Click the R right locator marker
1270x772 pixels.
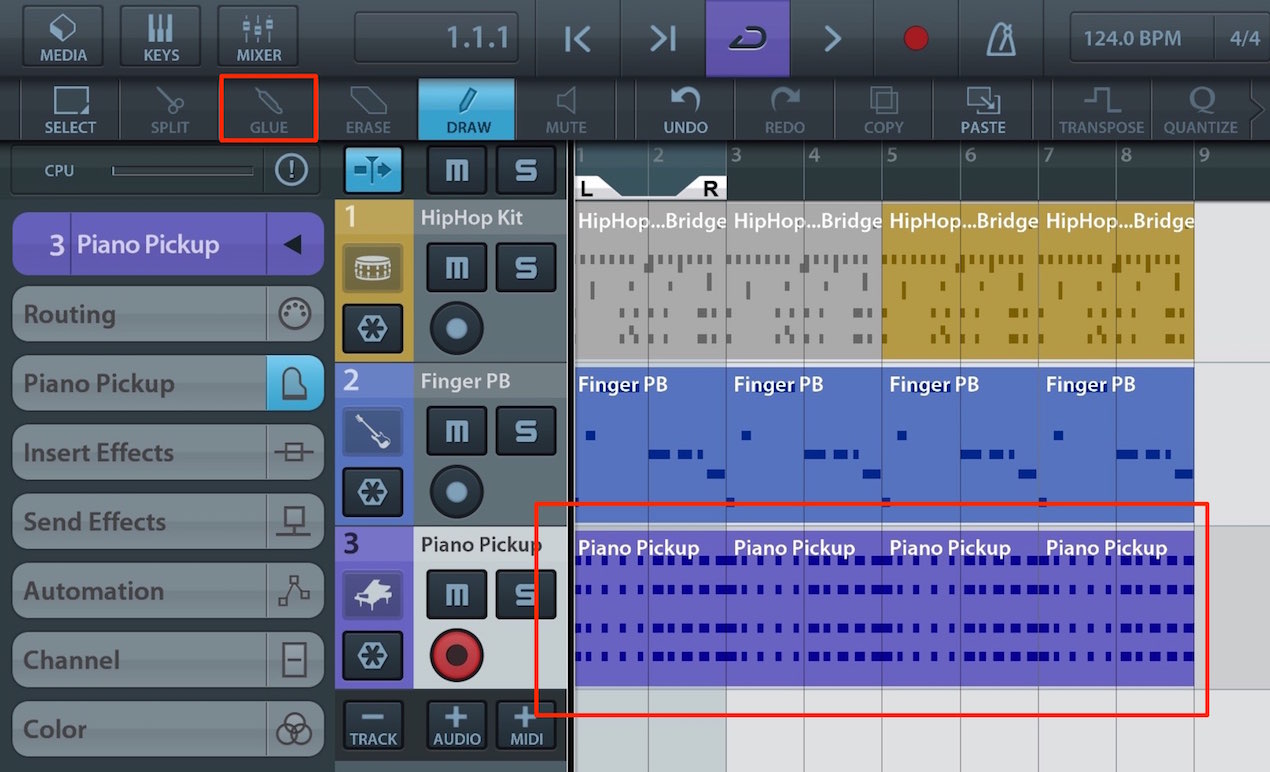pos(709,189)
